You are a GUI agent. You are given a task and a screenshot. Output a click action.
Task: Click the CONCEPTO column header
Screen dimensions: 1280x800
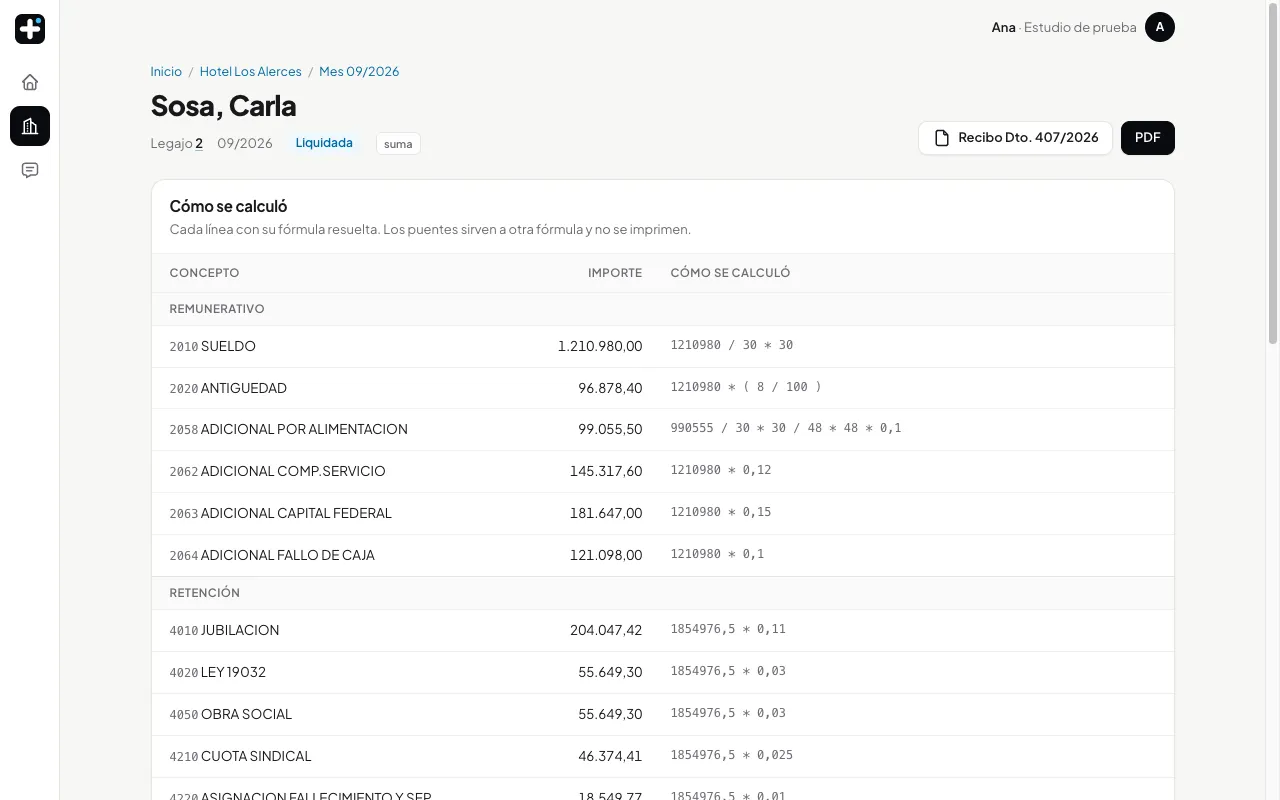(x=204, y=273)
